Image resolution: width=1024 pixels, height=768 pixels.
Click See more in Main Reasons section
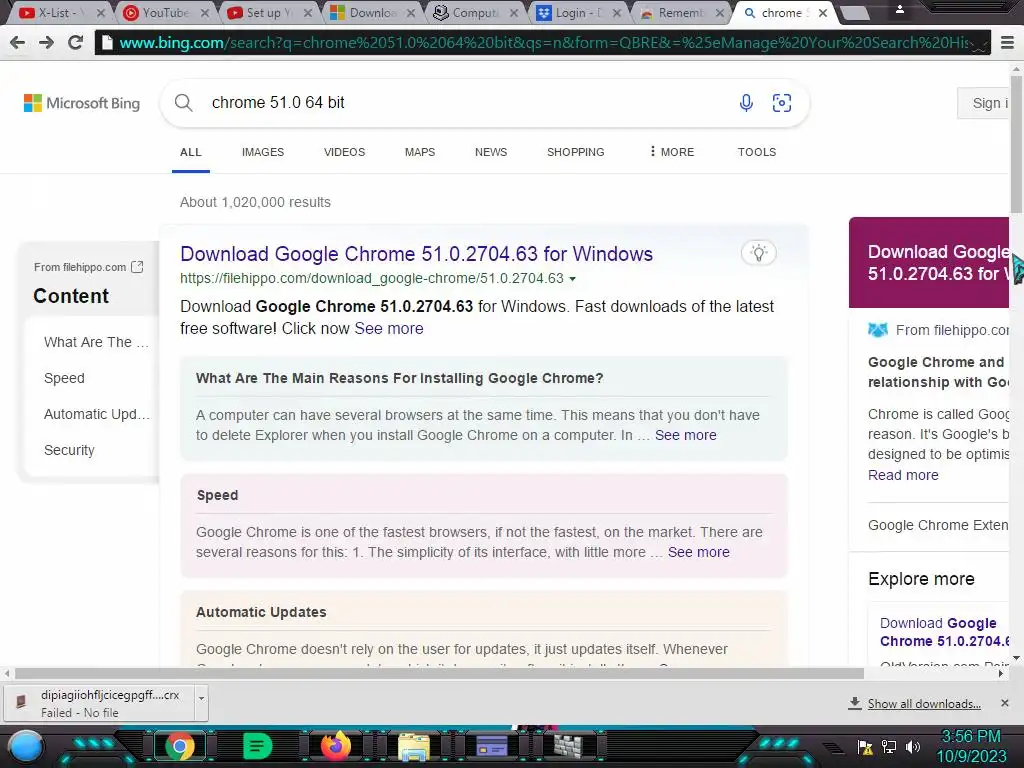[x=685, y=435]
